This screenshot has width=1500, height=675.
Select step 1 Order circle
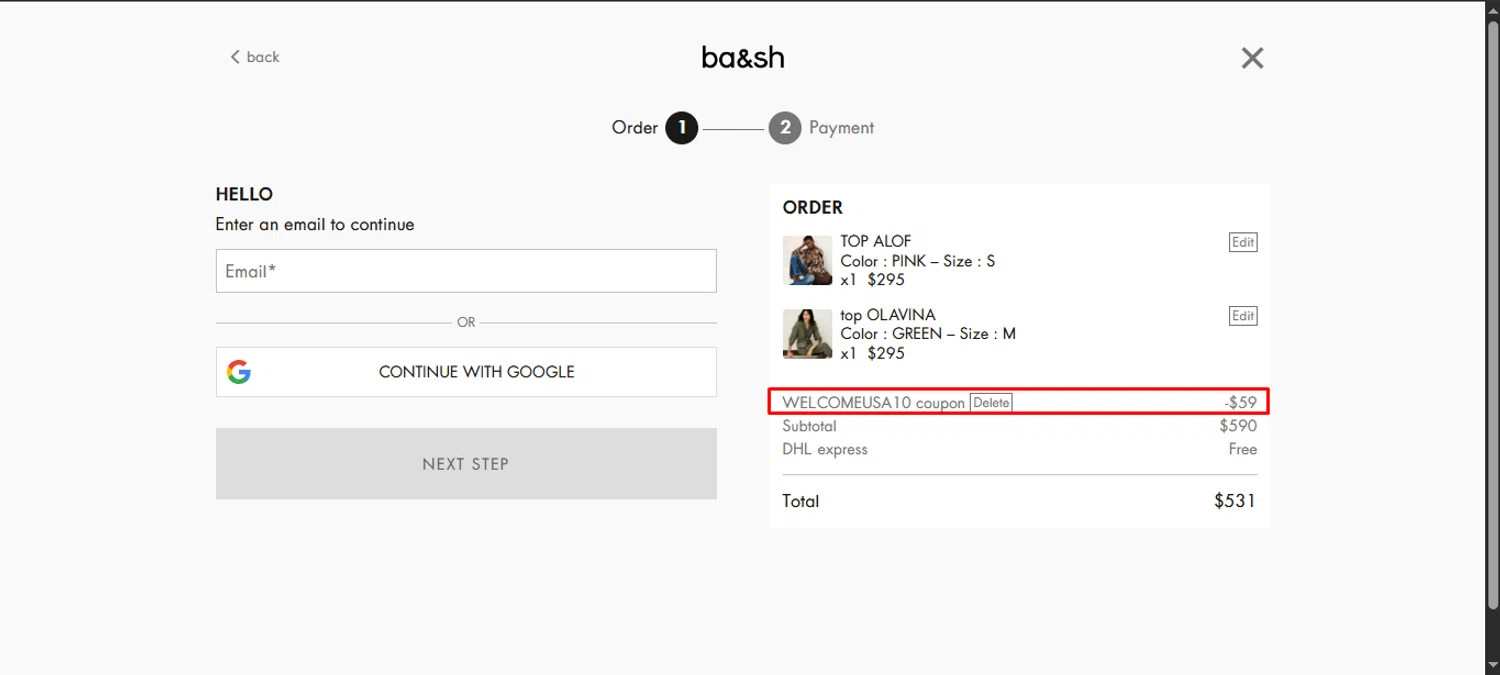682,128
